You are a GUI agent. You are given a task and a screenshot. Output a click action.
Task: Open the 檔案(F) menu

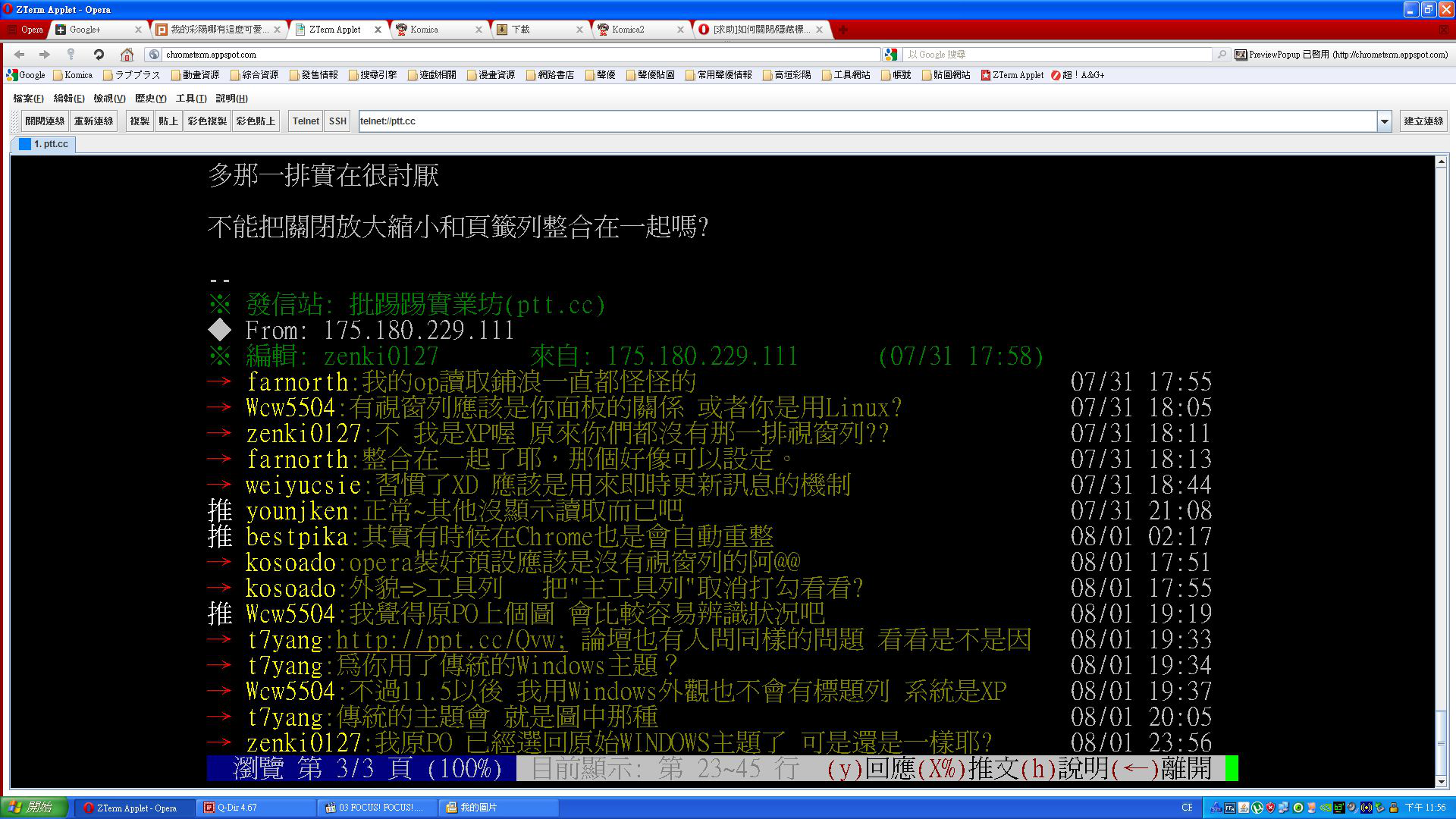tap(28, 99)
